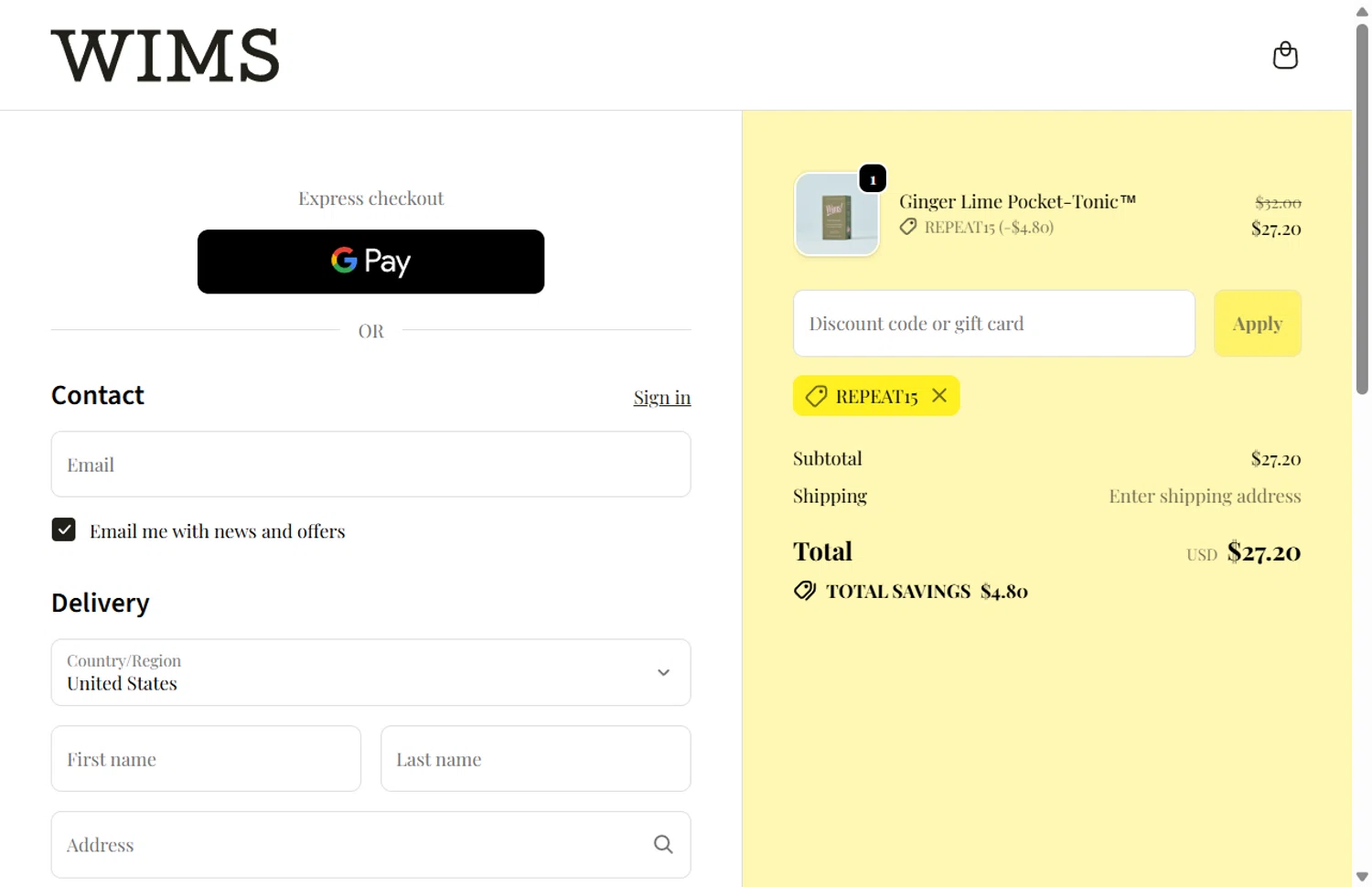This screenshot has width=1372, height=887.
Task: Focus the Email input field
Action: (x=370, y=465)
